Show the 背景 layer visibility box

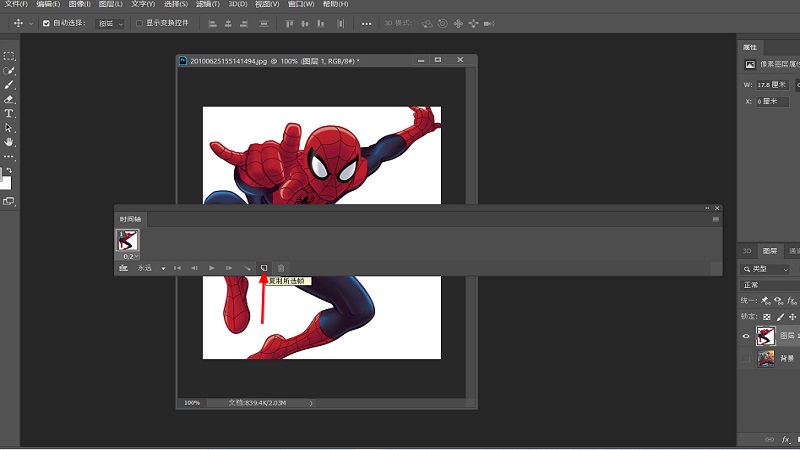click(746, 359)
